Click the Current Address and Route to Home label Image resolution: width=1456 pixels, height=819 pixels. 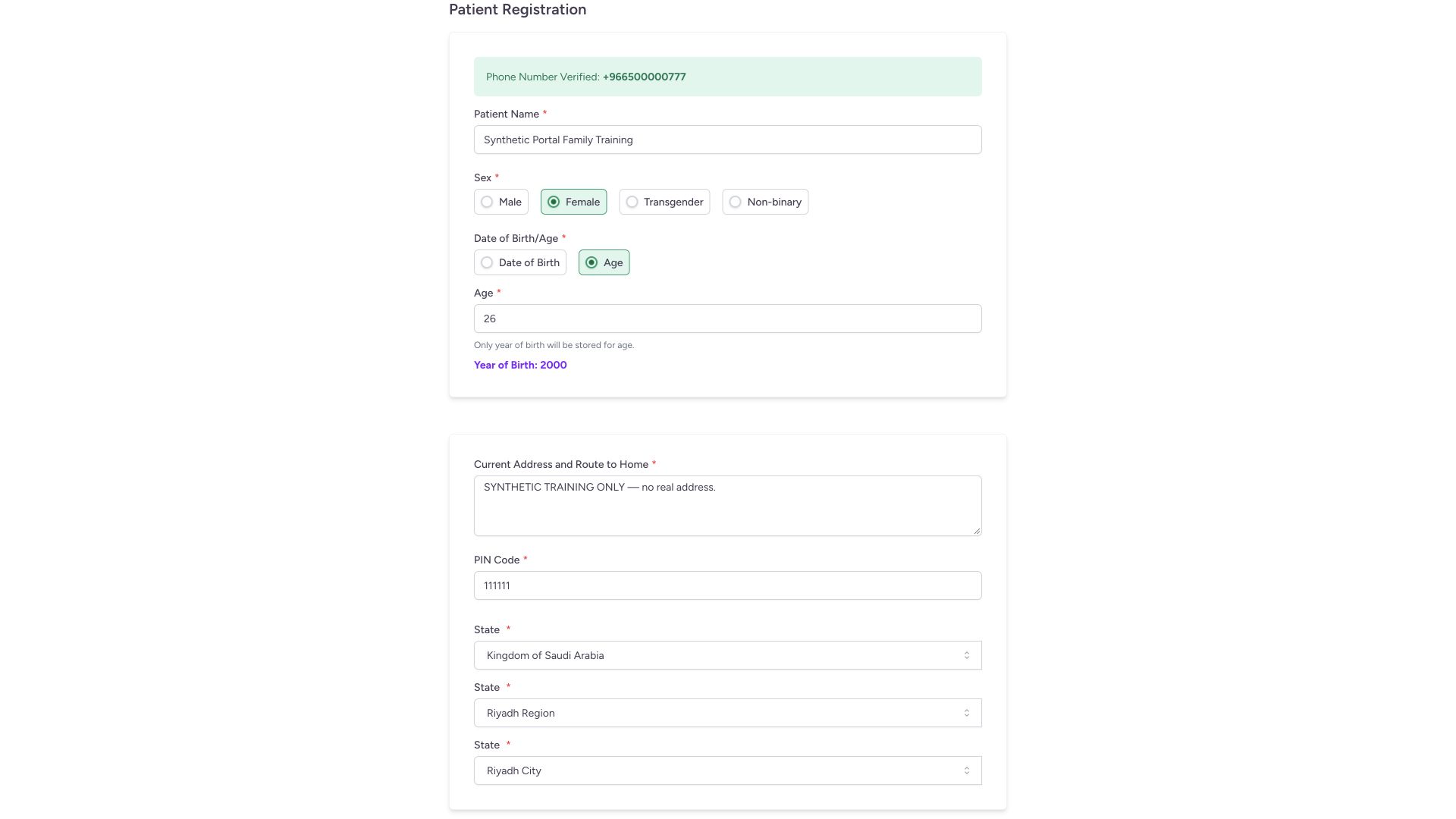[561, 464]
